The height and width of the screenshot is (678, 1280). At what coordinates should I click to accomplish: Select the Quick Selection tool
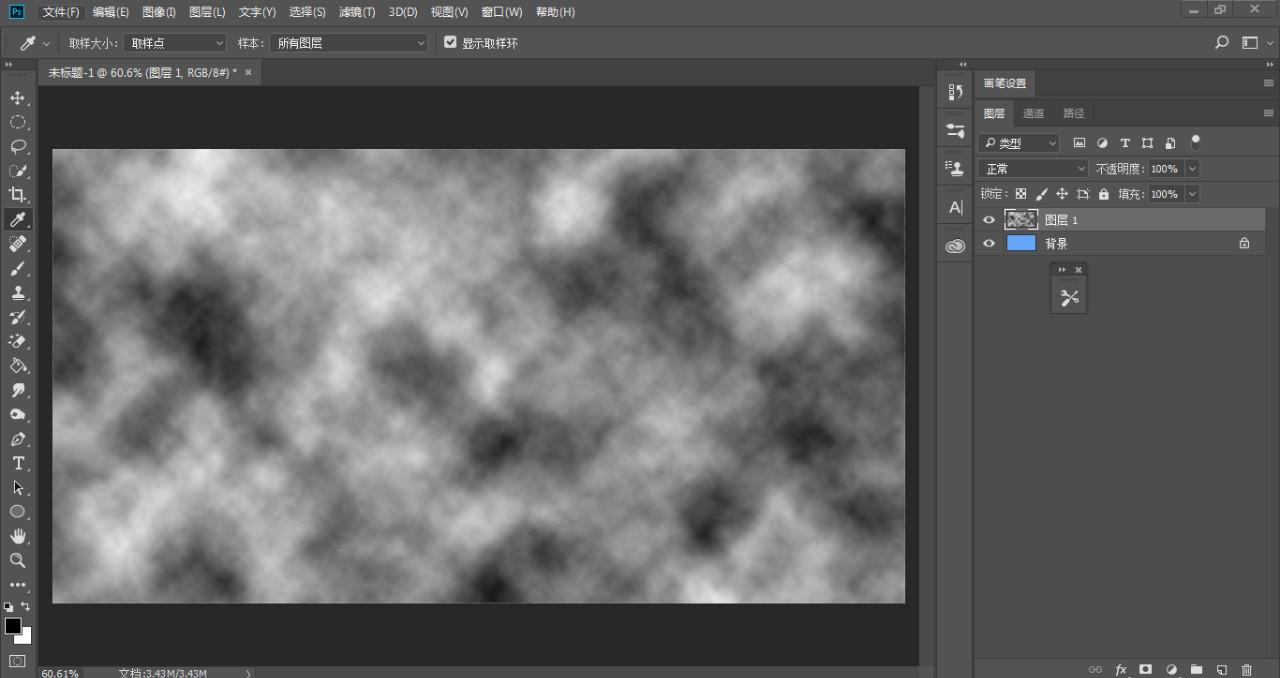[x=18, y=171]
